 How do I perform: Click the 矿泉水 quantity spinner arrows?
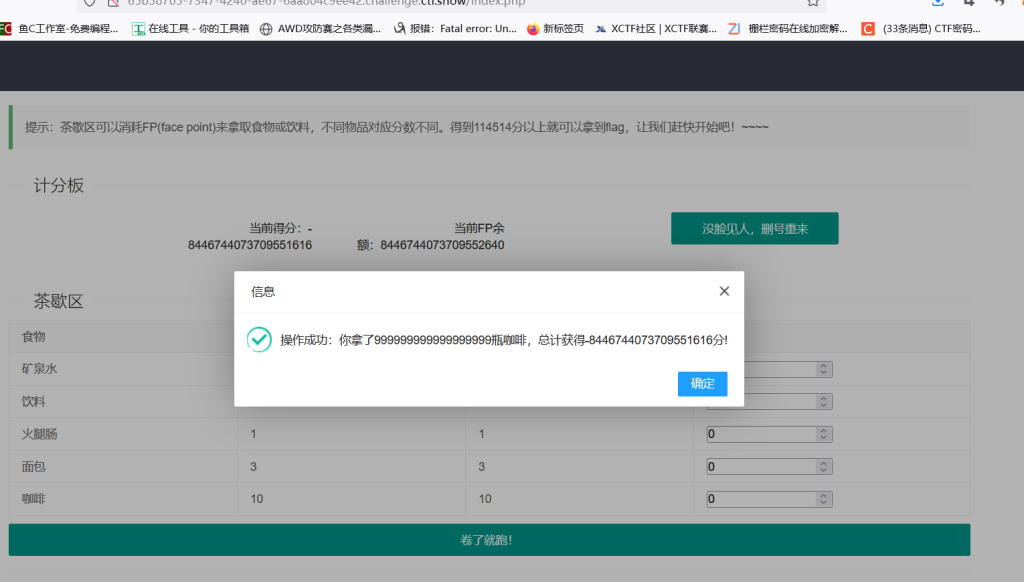823,369
